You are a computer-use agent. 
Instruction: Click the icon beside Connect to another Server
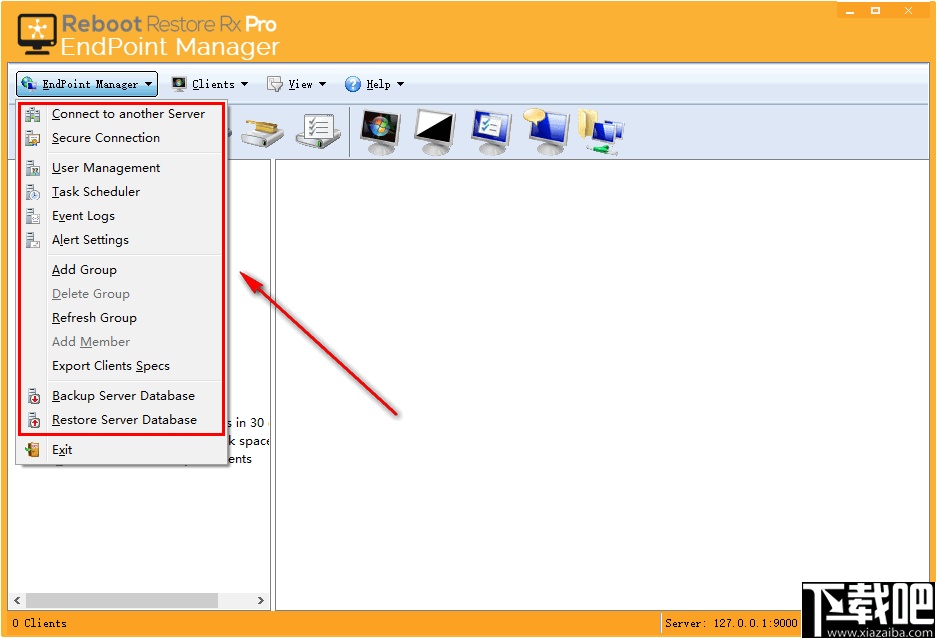coord(33,114)
